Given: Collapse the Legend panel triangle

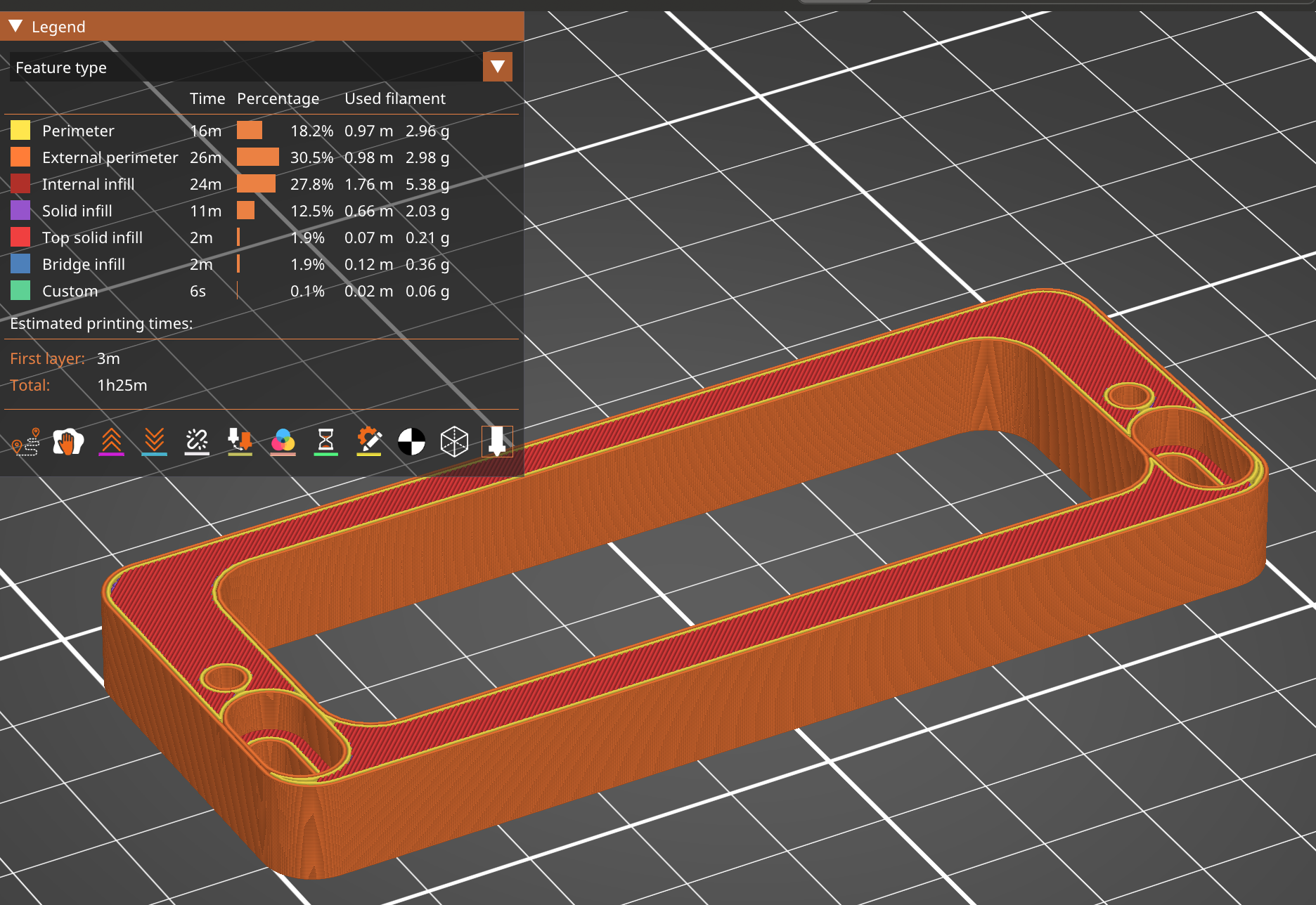Looking at the screenshot, I should tap(15, 27).
